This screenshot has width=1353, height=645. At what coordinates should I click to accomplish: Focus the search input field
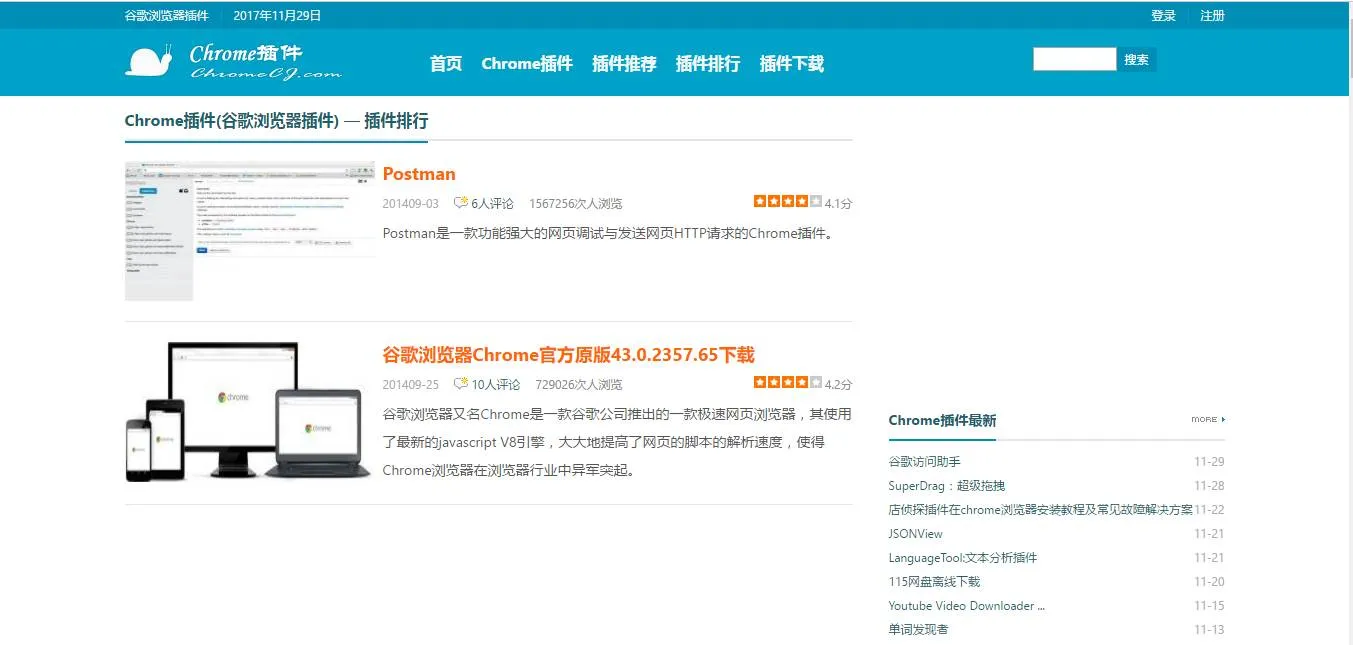[1074, 59]
